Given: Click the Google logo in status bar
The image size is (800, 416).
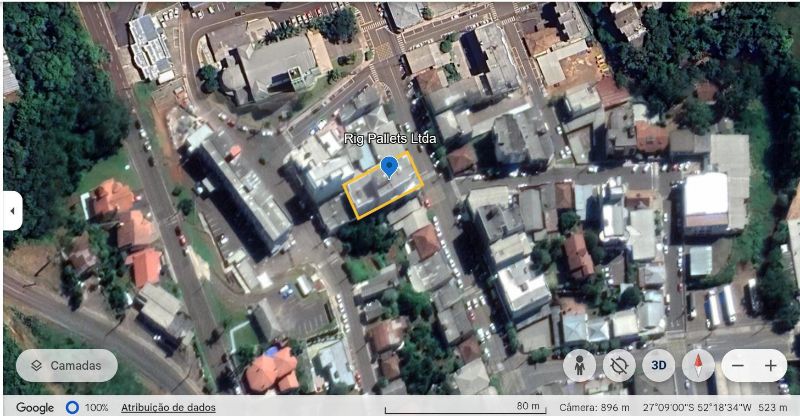Looking at the screenshot, I should tap(35, 407).
